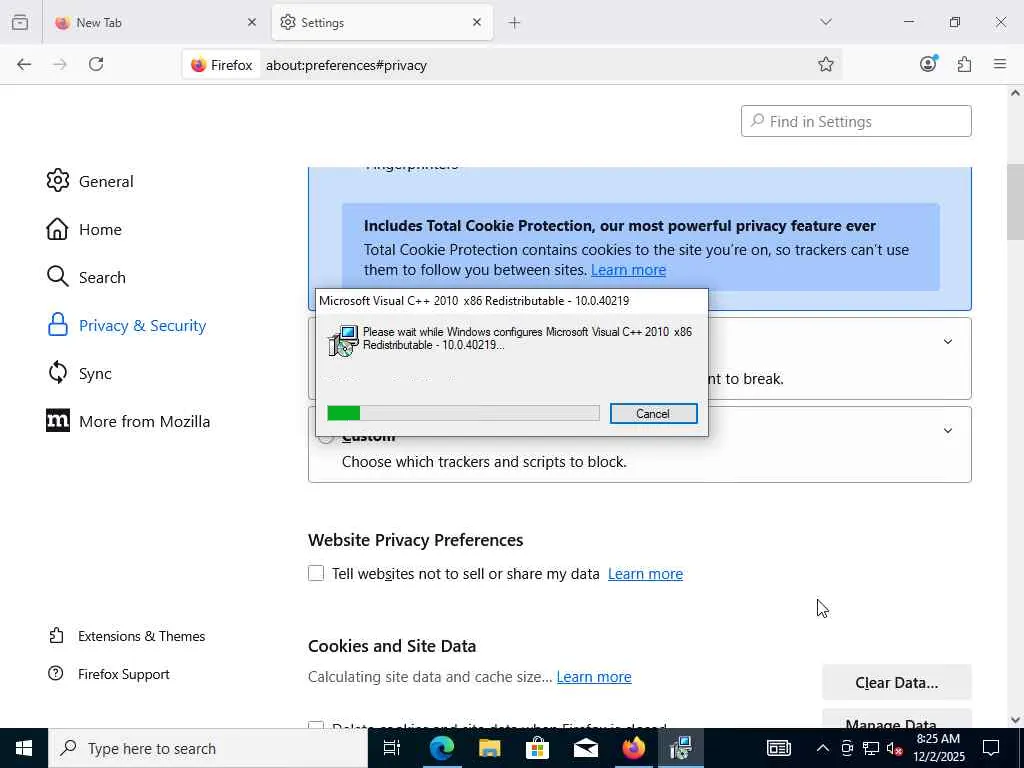1024x768 pixels.
Task: Reload the current page
Action: (96, 64)
